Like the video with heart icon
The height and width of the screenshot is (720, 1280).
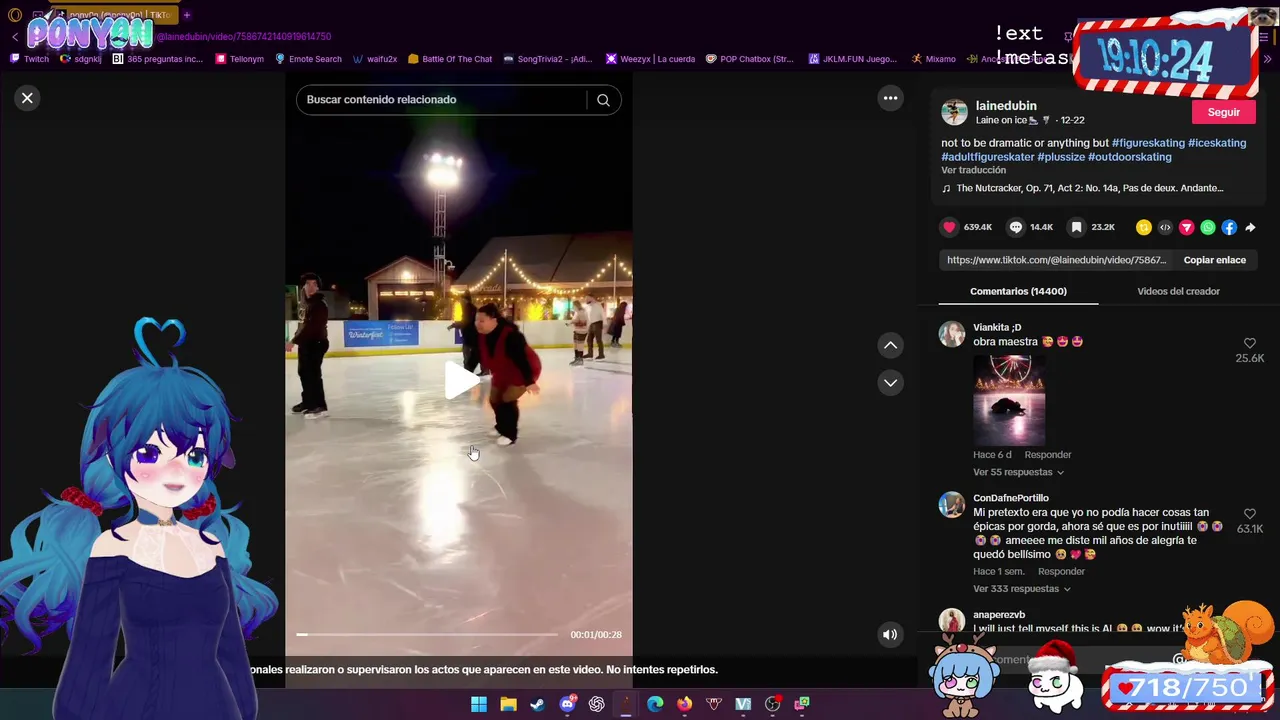[x=949, y=227]
